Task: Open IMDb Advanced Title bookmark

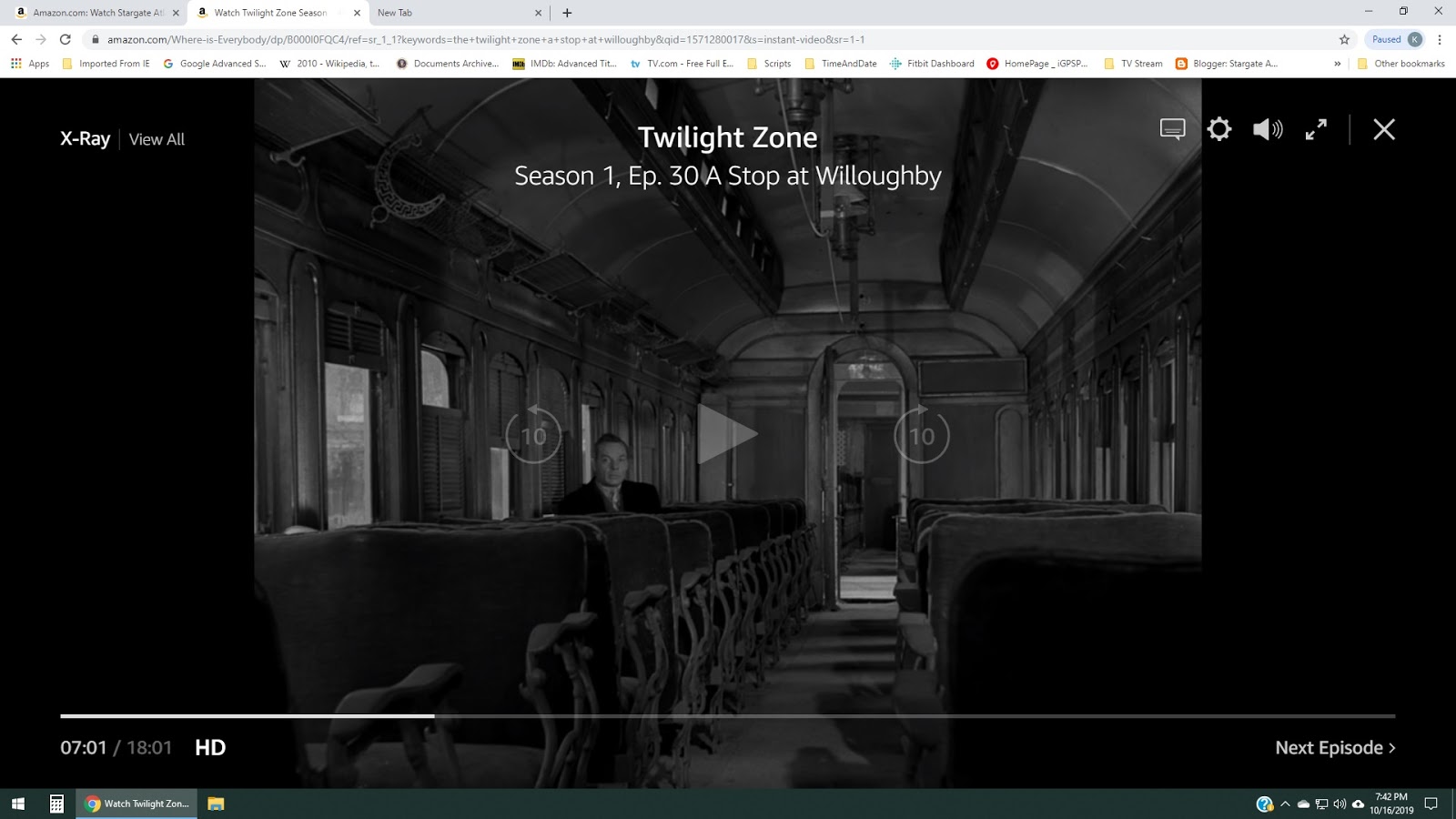Action: tap(564, 64)
